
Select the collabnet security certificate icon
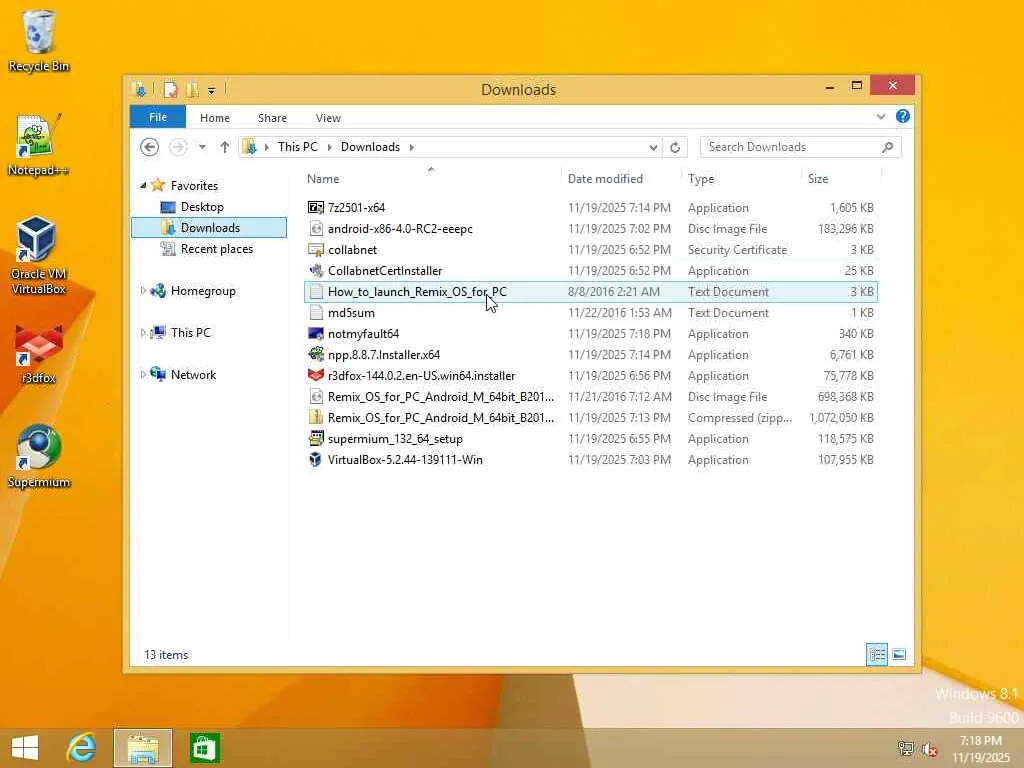click(x=315, y=249)
